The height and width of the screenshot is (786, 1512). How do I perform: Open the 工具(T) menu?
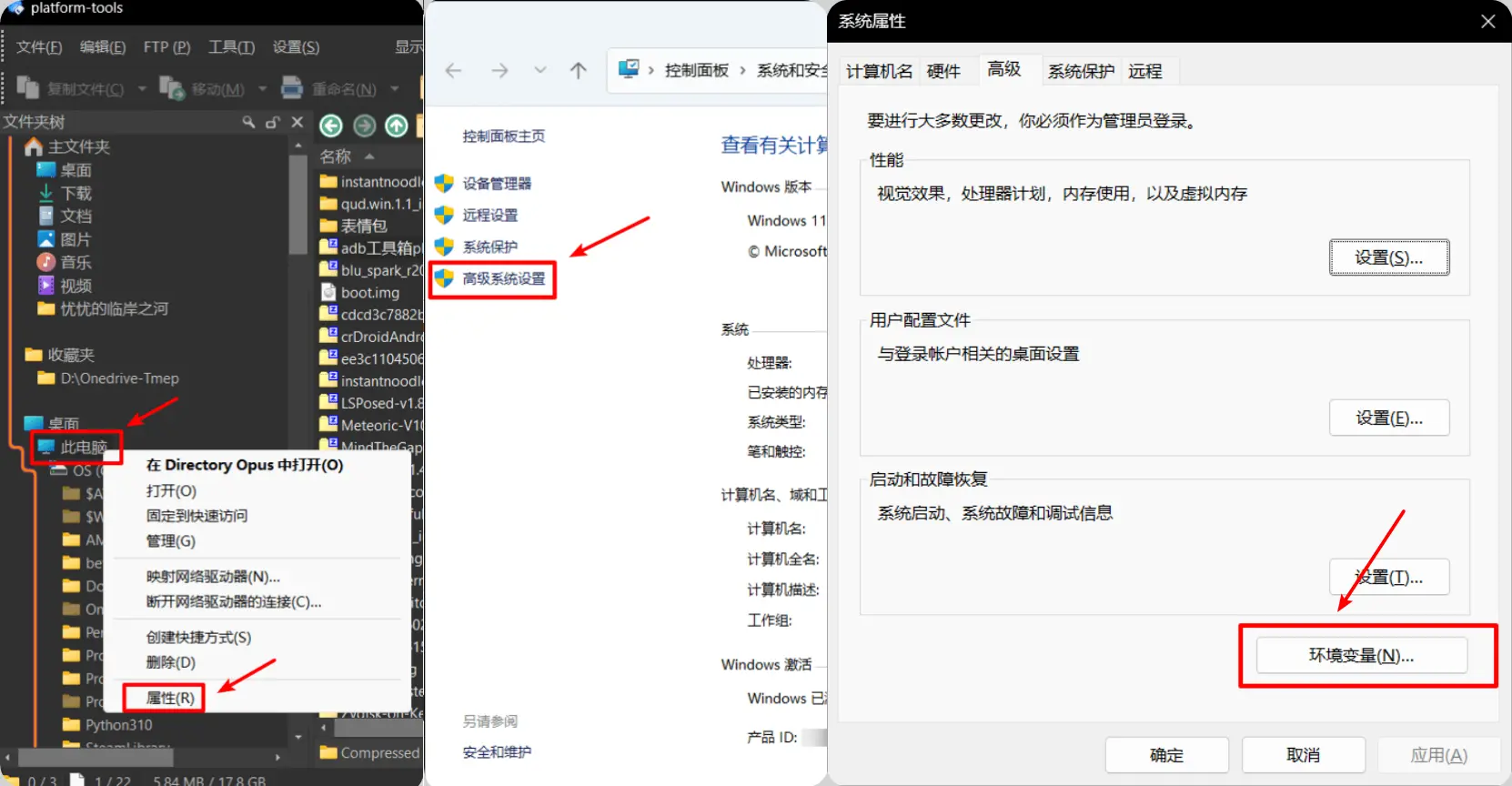[231, 46]
